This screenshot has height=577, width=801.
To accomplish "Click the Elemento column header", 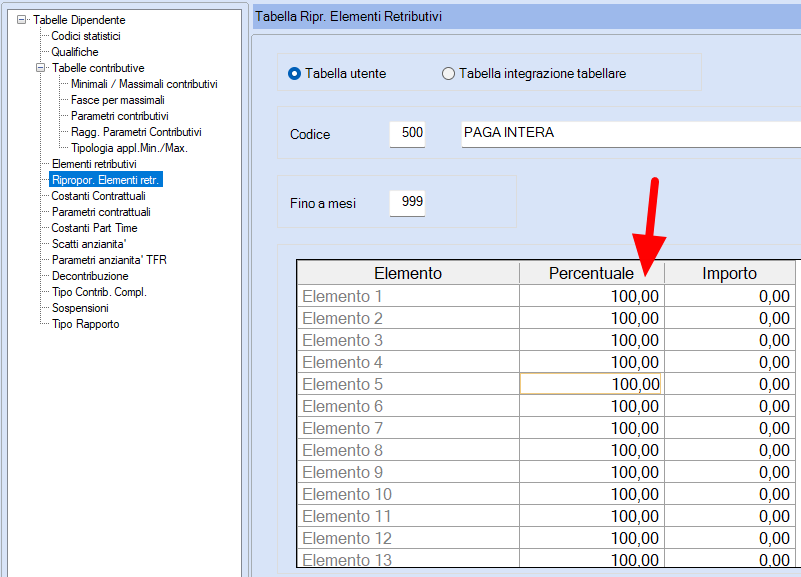I will [408, 273].
